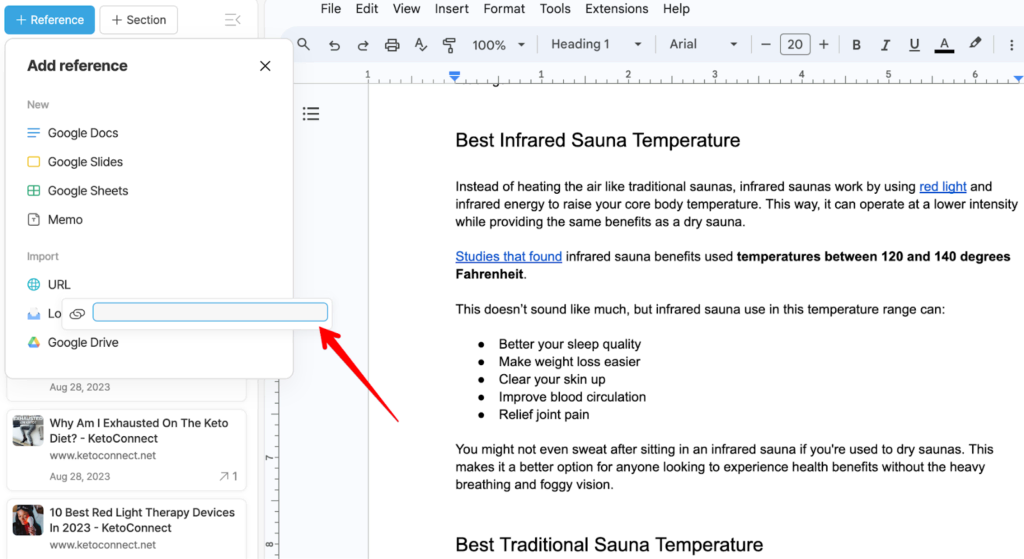Viewport: 1024px width, 559px height.
Task: Click the URL input field
Action: click(210, 313)
